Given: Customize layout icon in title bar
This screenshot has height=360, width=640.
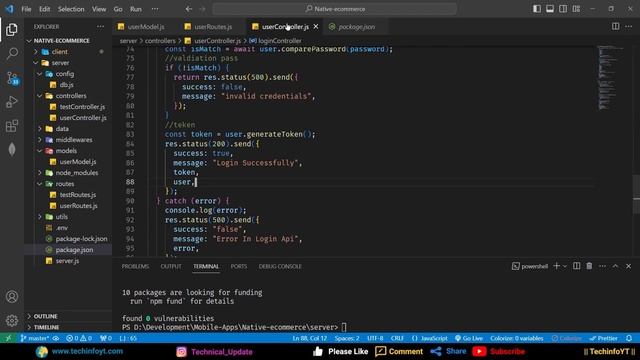Looking at the screenshot, I should 576,9.
